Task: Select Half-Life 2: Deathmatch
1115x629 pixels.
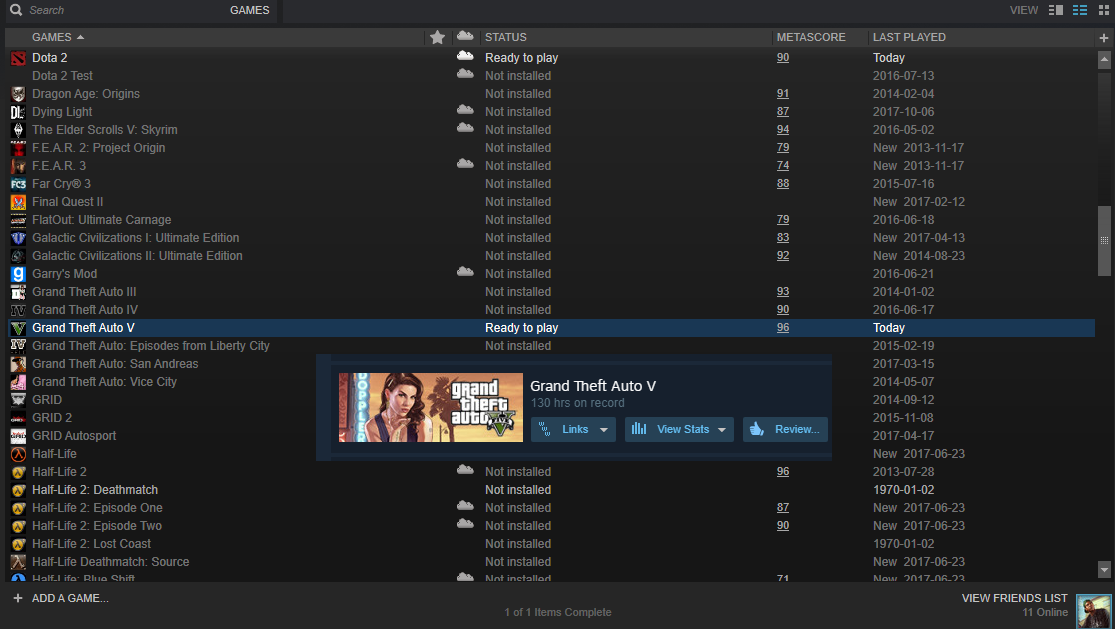Action: point(95,490)
